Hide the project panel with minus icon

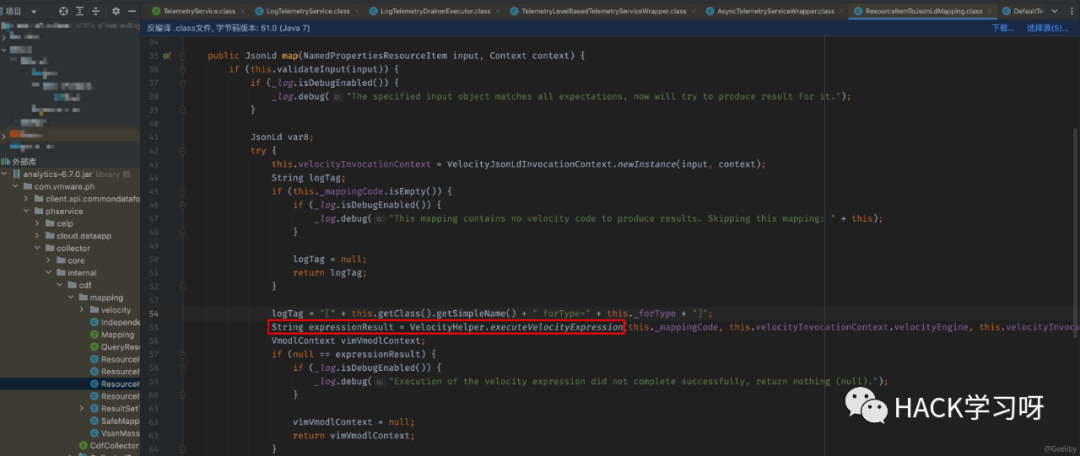131,11
